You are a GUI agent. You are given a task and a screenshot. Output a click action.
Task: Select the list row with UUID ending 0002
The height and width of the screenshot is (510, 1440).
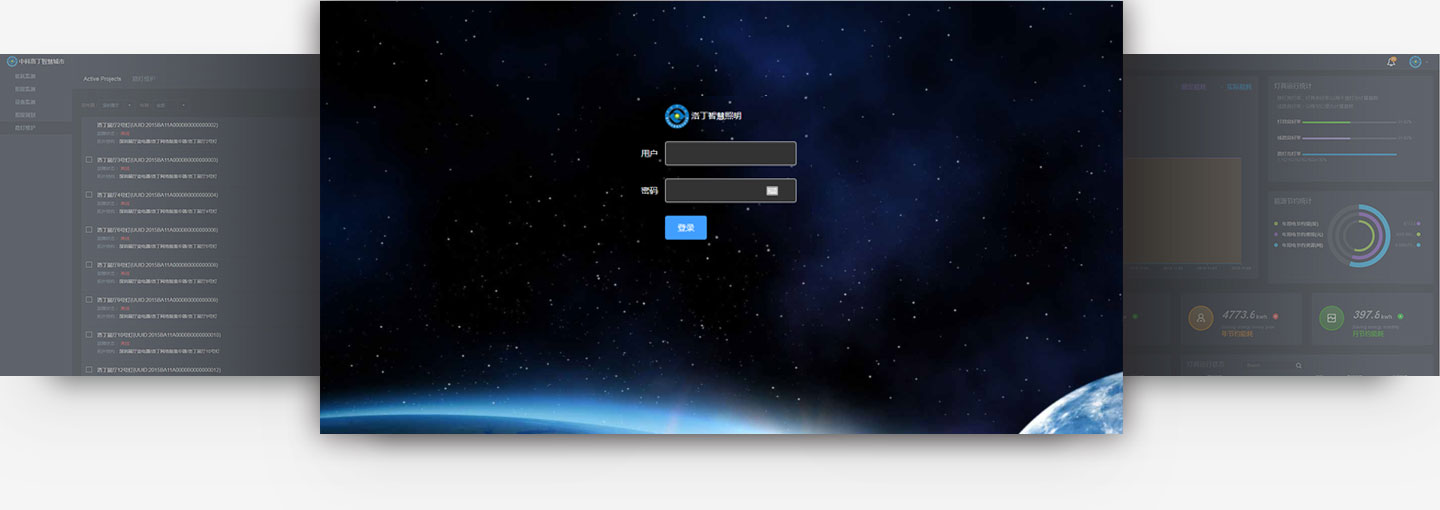200,135
